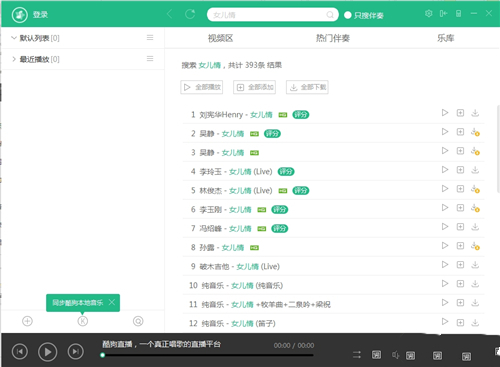This screenshot has width=500, height=367.
Task: Select song 11 女儿情+牧羊曲+二泉吟+梁祝
Action: pos(266,305)
